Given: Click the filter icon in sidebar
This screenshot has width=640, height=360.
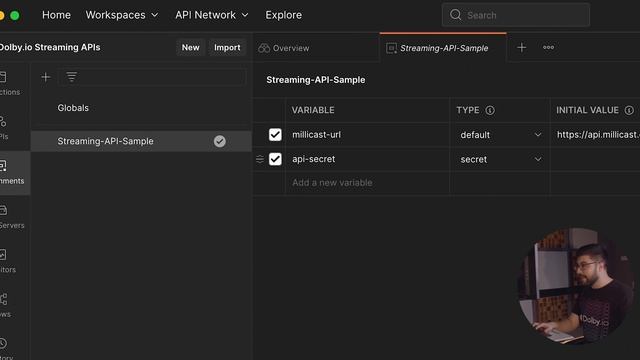Looking at the screenshot, I should [x=71, y=77].
